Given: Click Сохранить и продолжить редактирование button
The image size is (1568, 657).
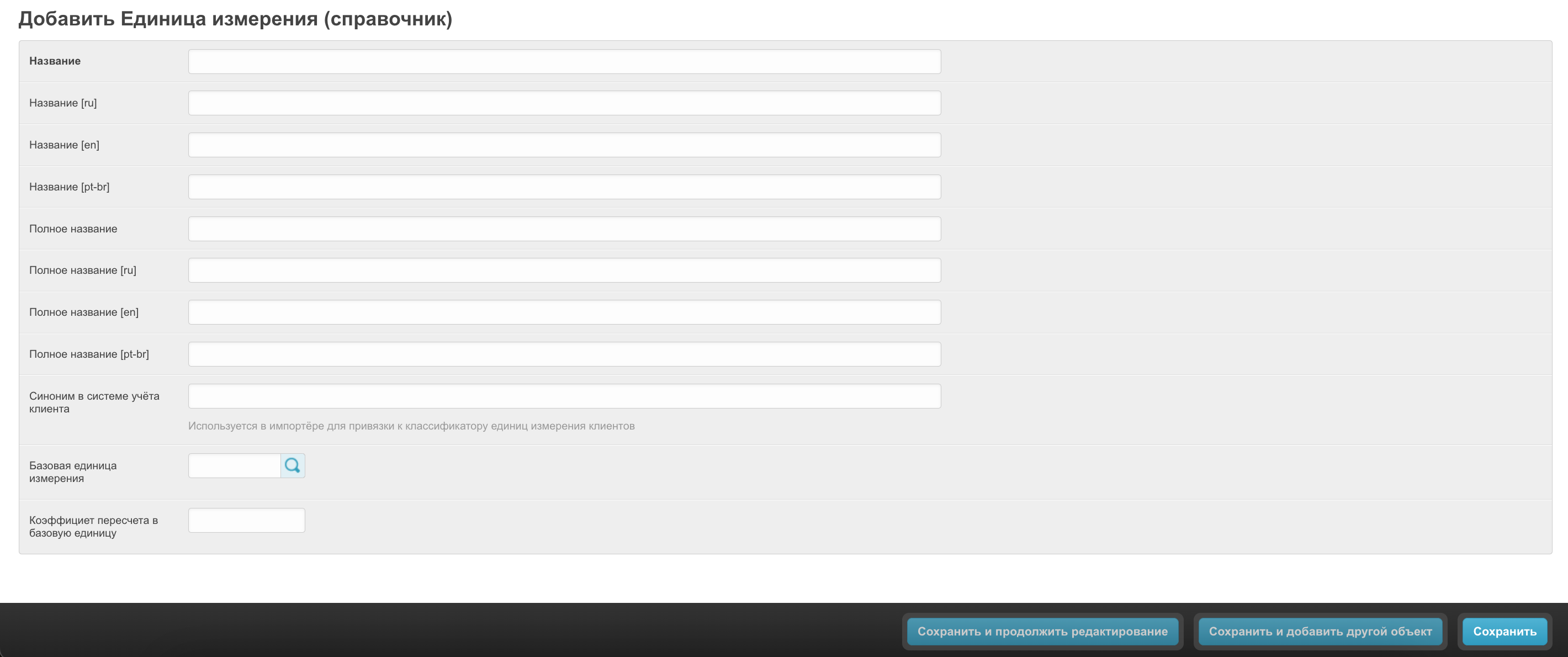Looking at the screenshot, I should click(1042, 632).
